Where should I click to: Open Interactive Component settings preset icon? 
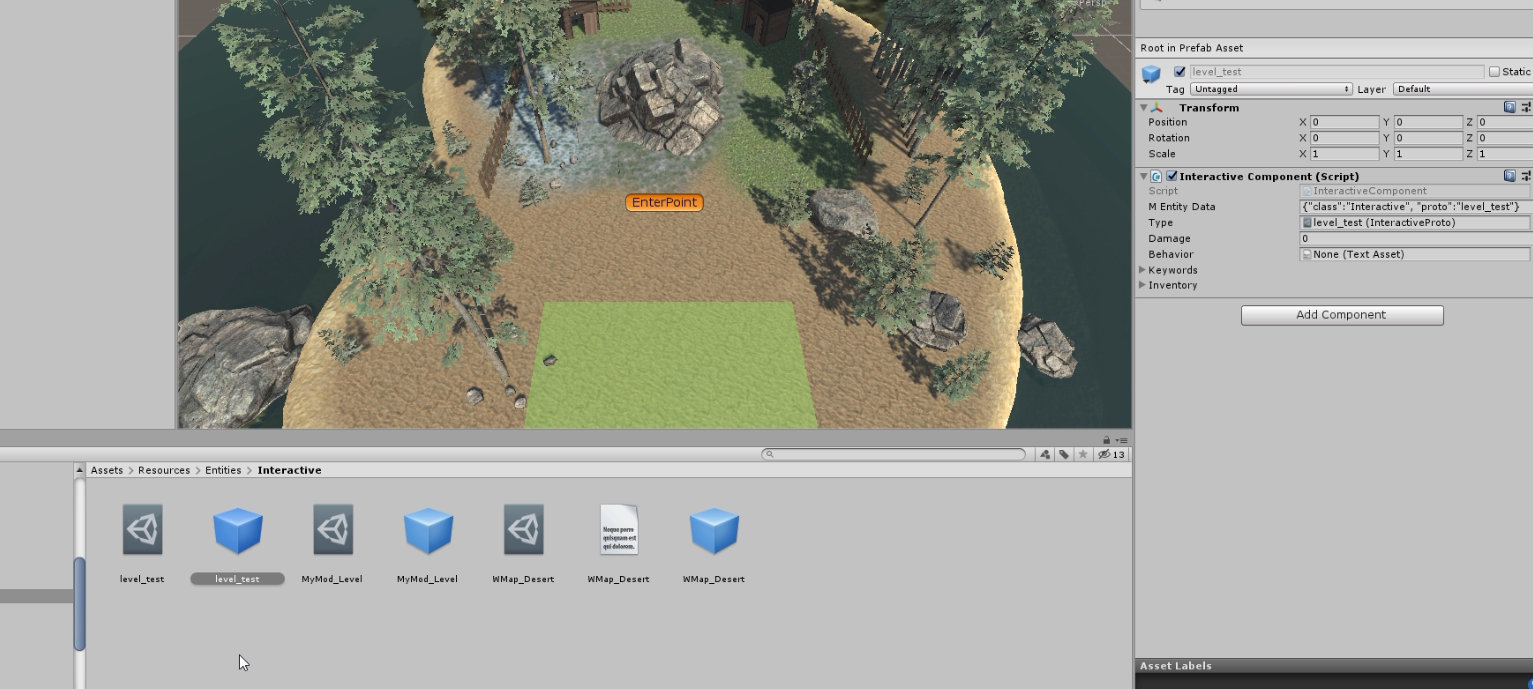[x=1526, y=176]
